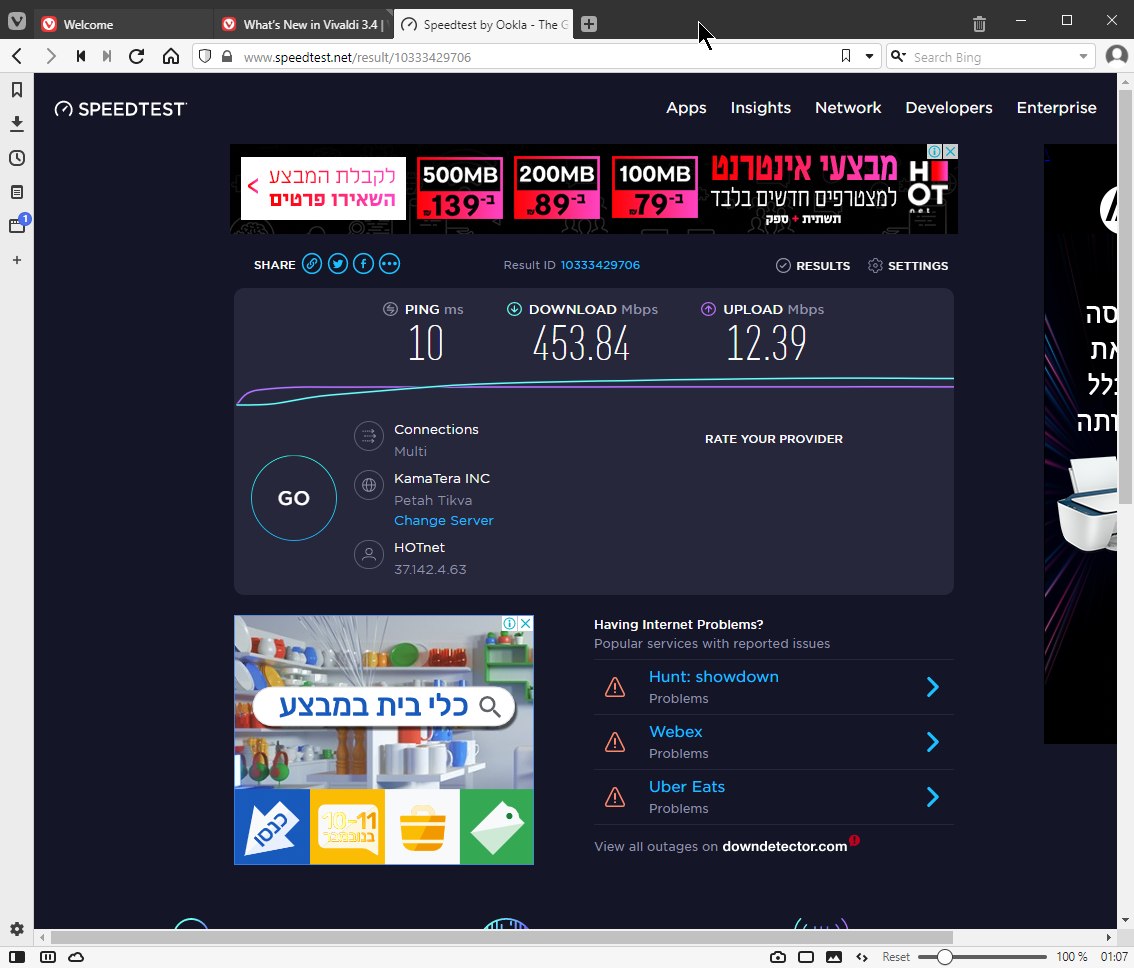
Task: Switch to What's New in Vivaldi tab
Action: click(304, 24)
